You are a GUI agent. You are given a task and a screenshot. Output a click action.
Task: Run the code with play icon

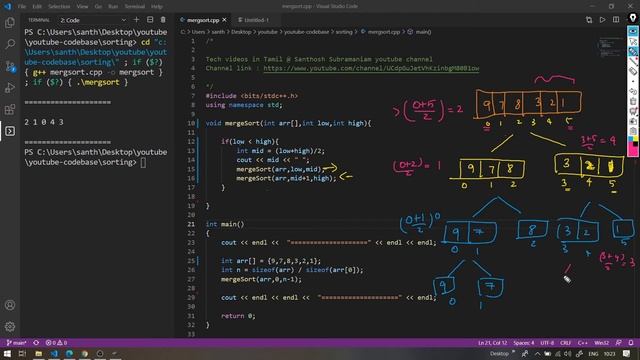[602, 20]
